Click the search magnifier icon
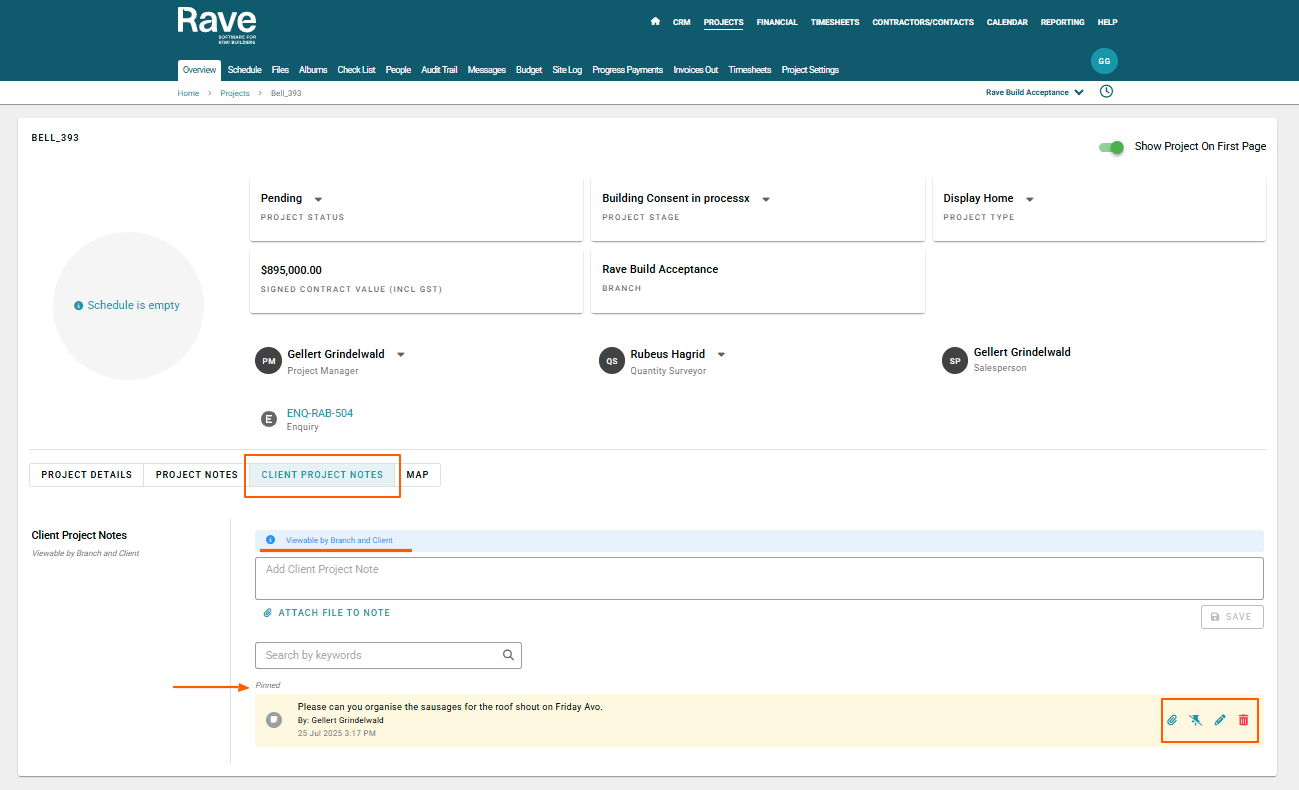This screenshot has height=790, width=1299. tap(508, 655)
